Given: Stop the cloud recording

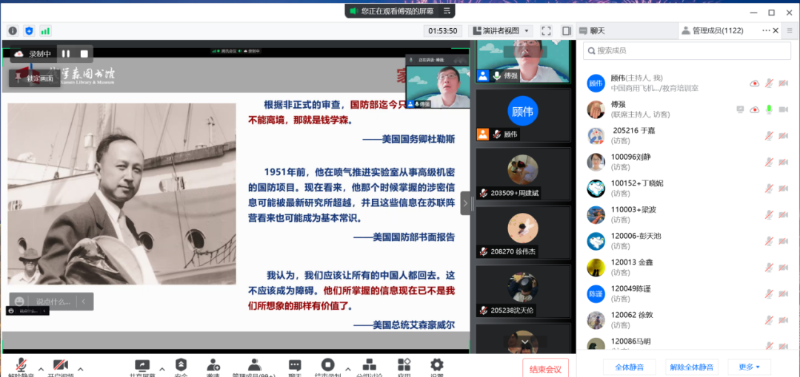Looking at the screenshot, I should pos(84,54).
